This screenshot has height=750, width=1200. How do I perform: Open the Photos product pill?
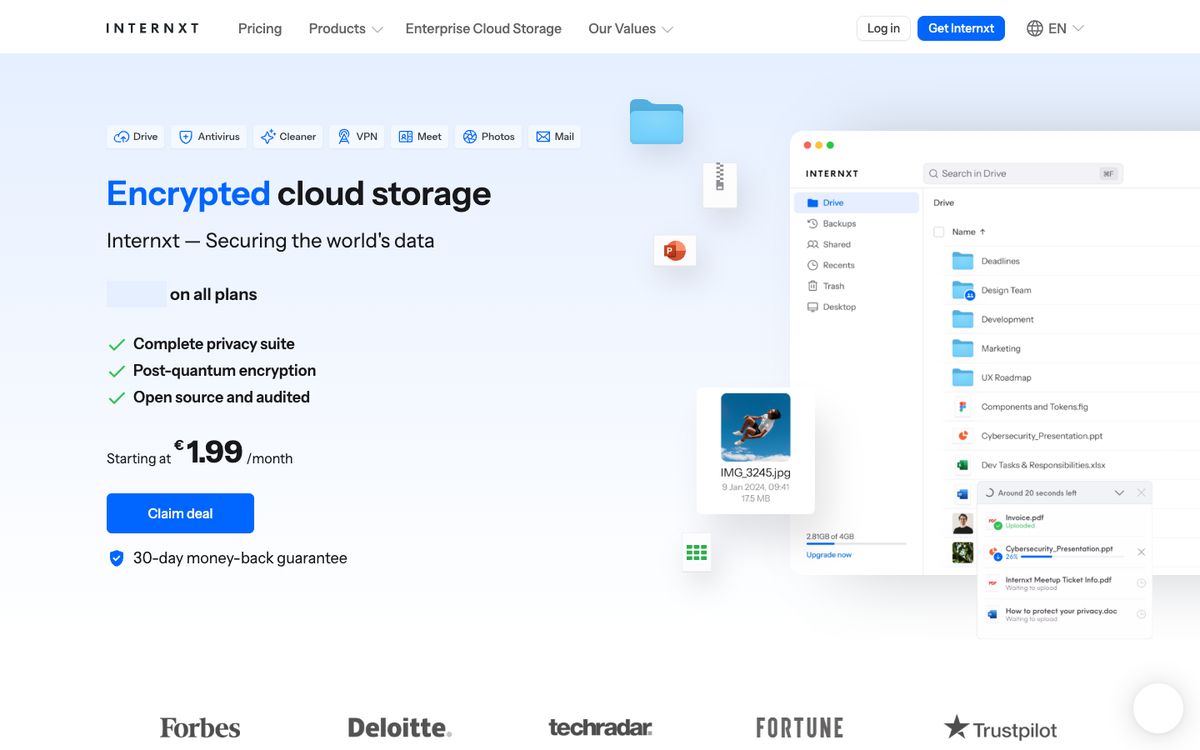click(489, 137)
